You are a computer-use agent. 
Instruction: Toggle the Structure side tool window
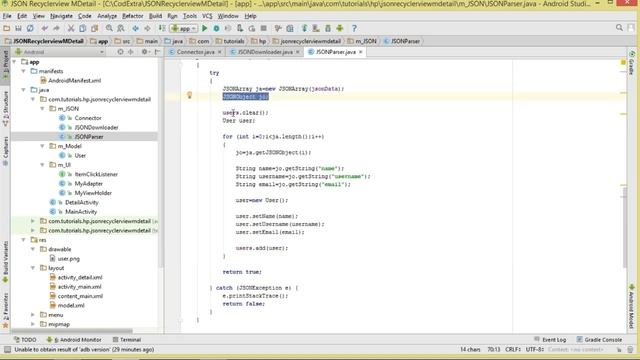point(5,108)
